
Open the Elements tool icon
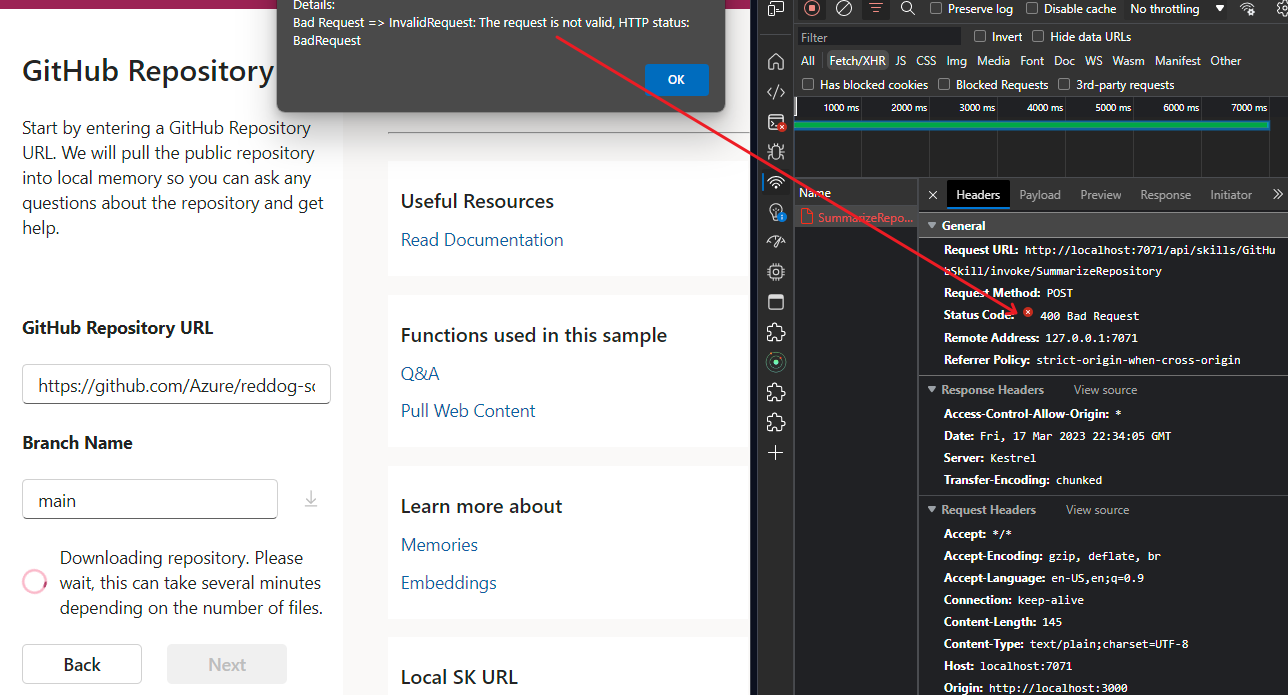pos(776,92)
